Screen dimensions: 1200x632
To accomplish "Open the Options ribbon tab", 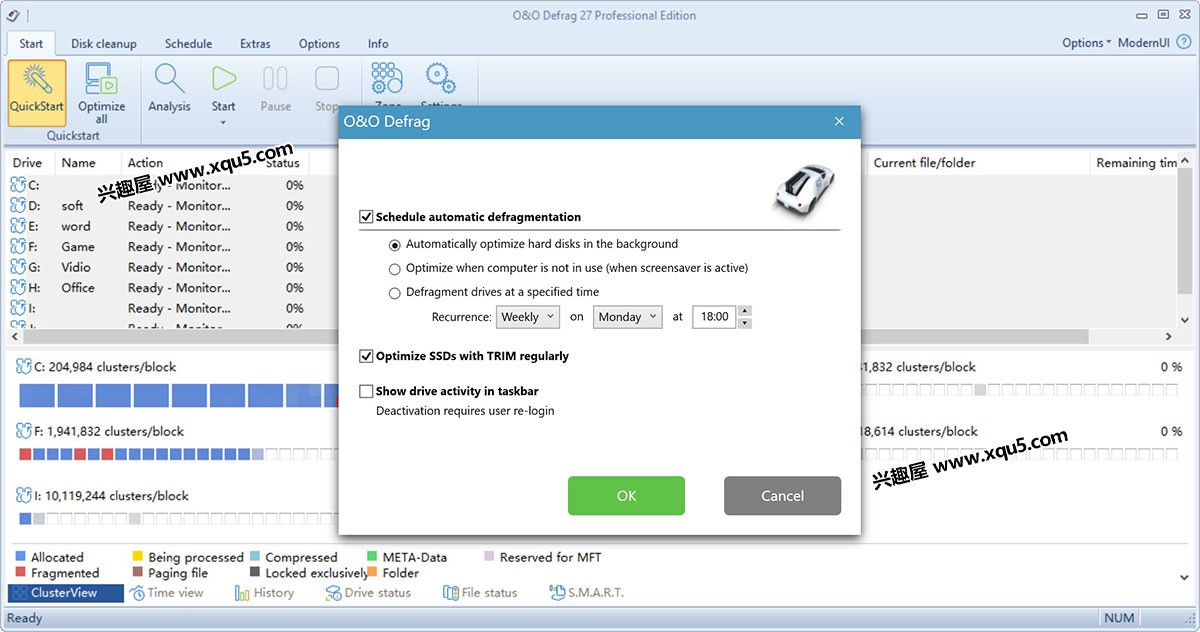I will coord(319,44).
